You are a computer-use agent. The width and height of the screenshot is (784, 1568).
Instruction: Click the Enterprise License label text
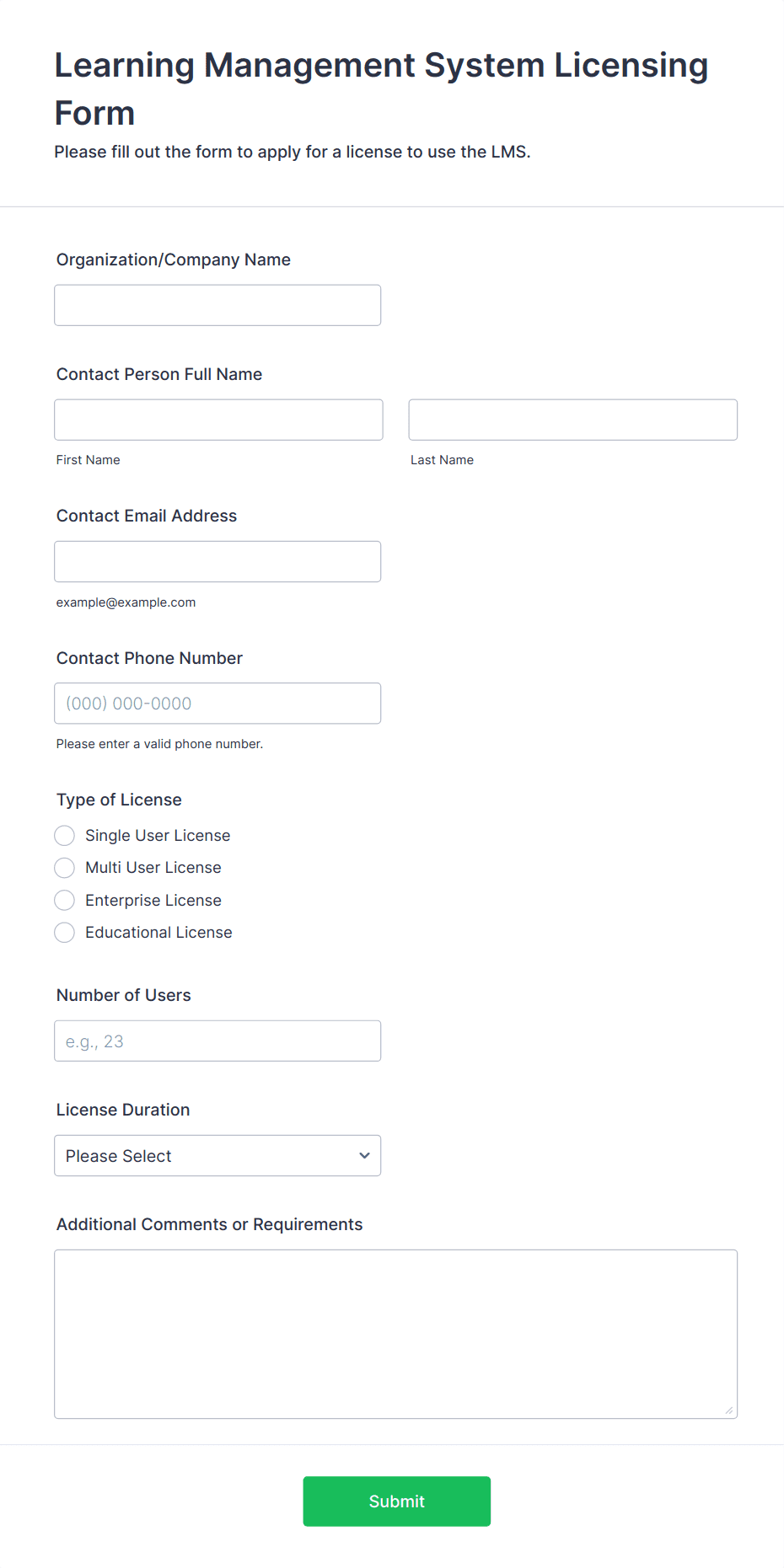click(x=153, y=901)
